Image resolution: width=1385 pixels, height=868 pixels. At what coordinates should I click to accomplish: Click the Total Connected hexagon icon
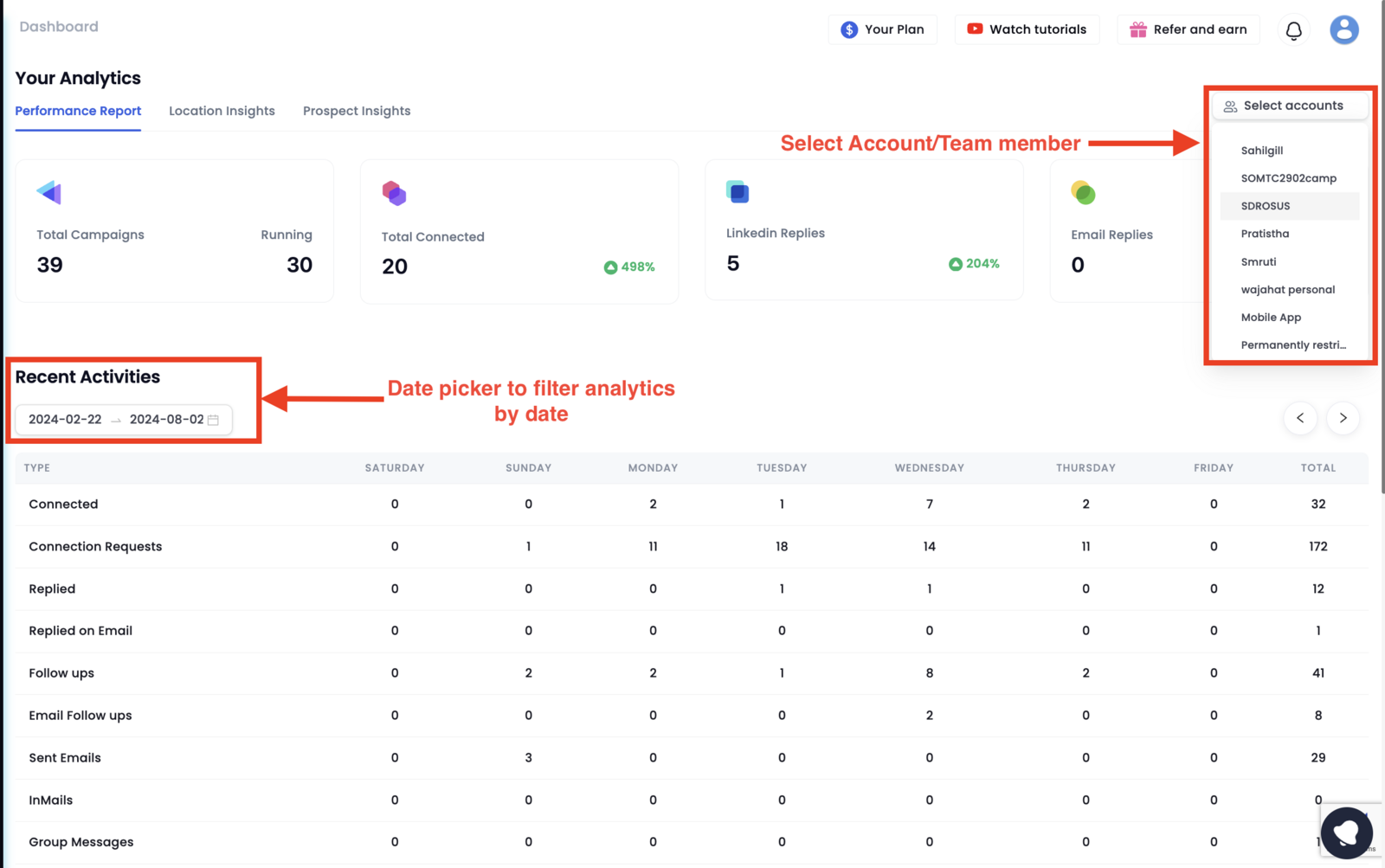point(395,193)
